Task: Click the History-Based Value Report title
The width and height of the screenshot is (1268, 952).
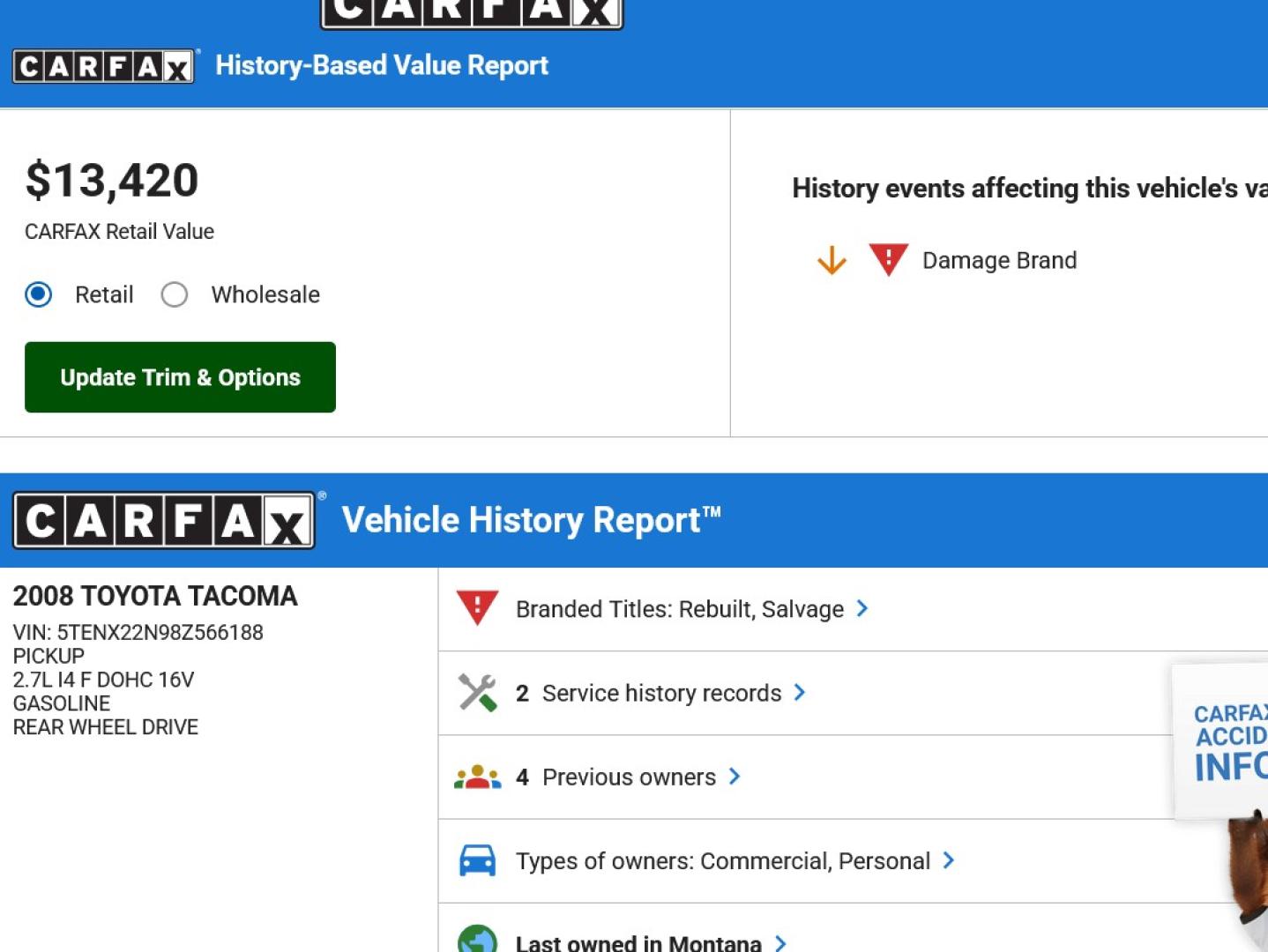Action: coord(382,65)
